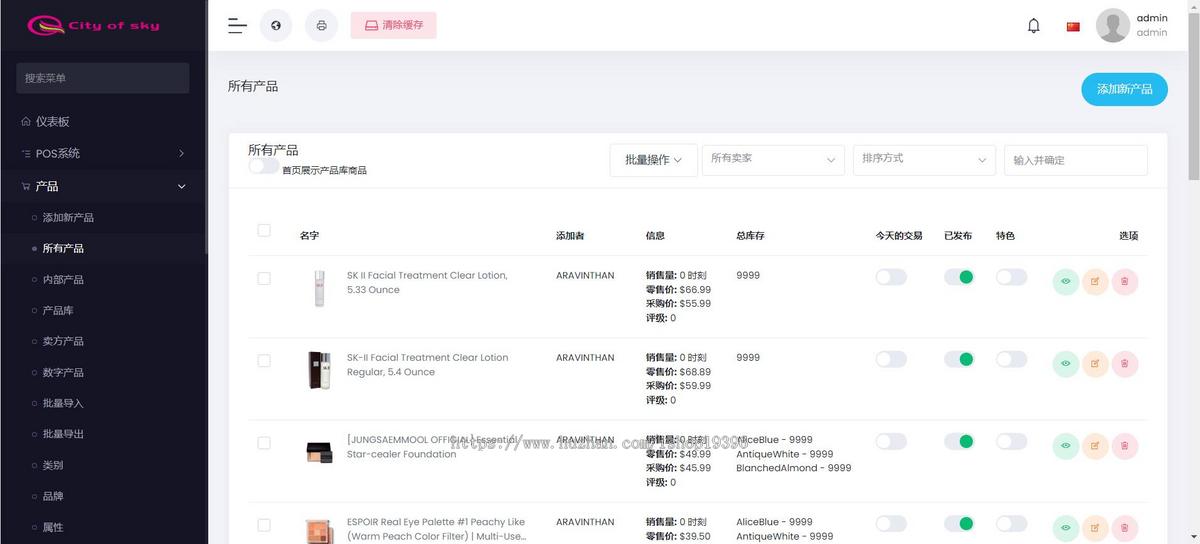Open 品牌 in sidebar

(x=53, y=496)
